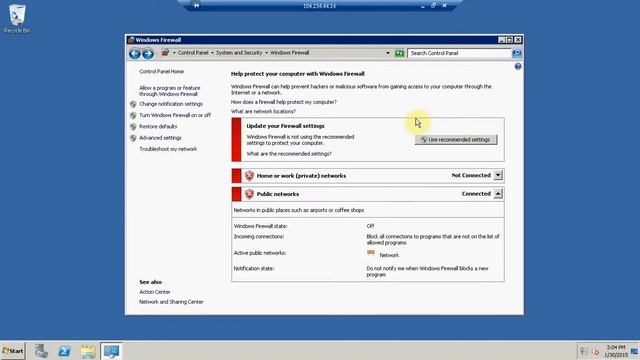Click shield icon beside Advanced settings
This screenshot has height=360, width=640.
pyautogui.click(x=133, y=138)
